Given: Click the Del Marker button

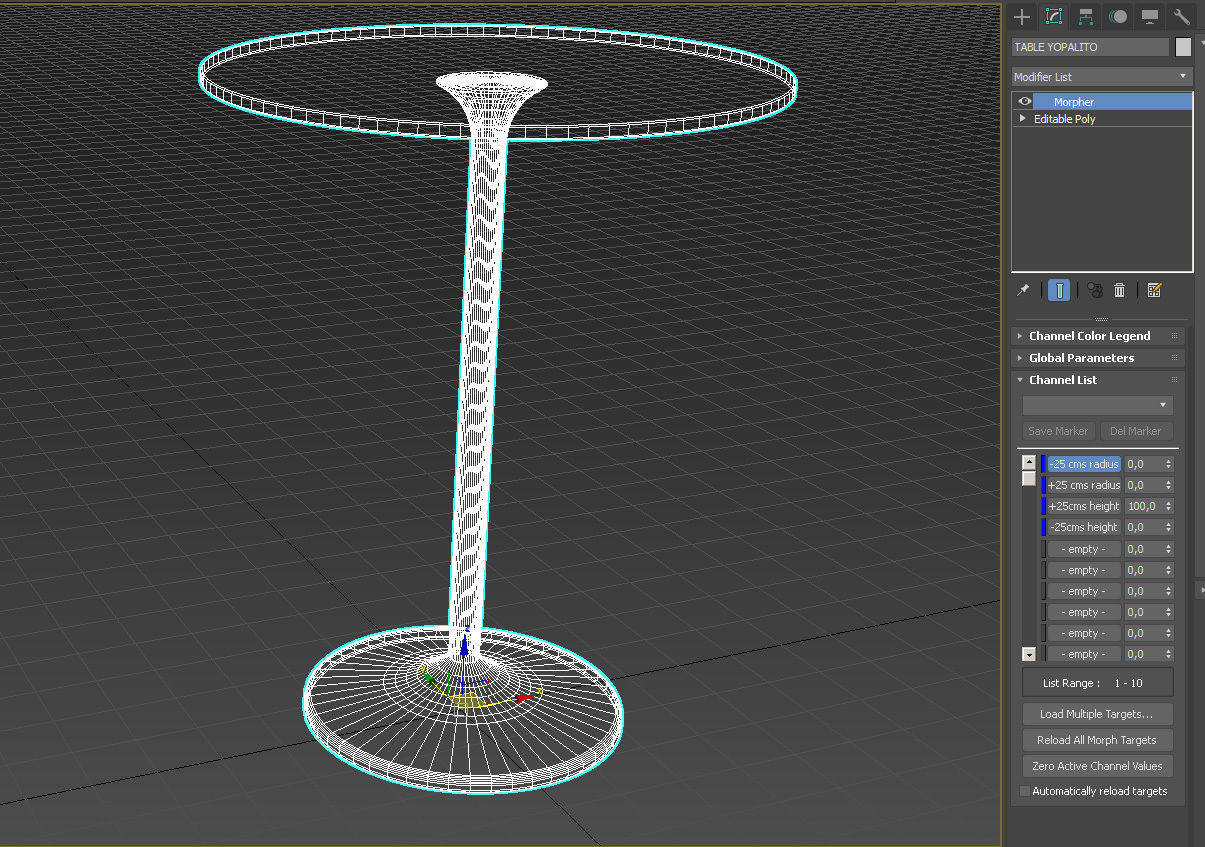Looking at the screenshot, I should 1136,431.
